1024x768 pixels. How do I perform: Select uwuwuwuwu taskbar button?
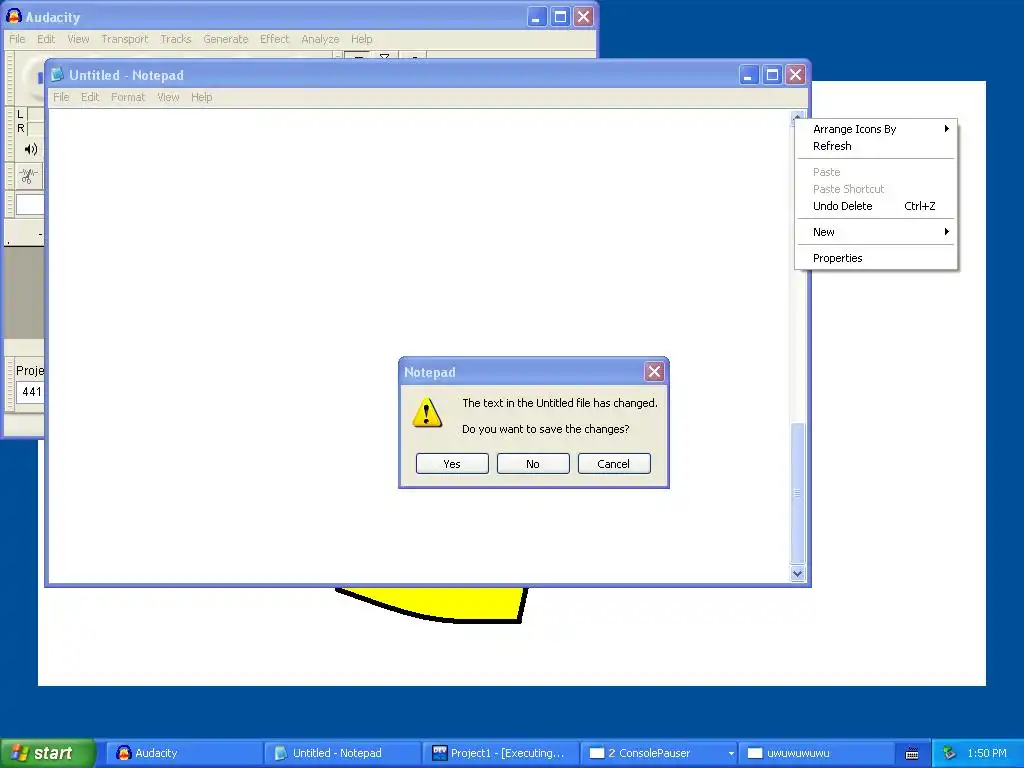tap(816, 753)
